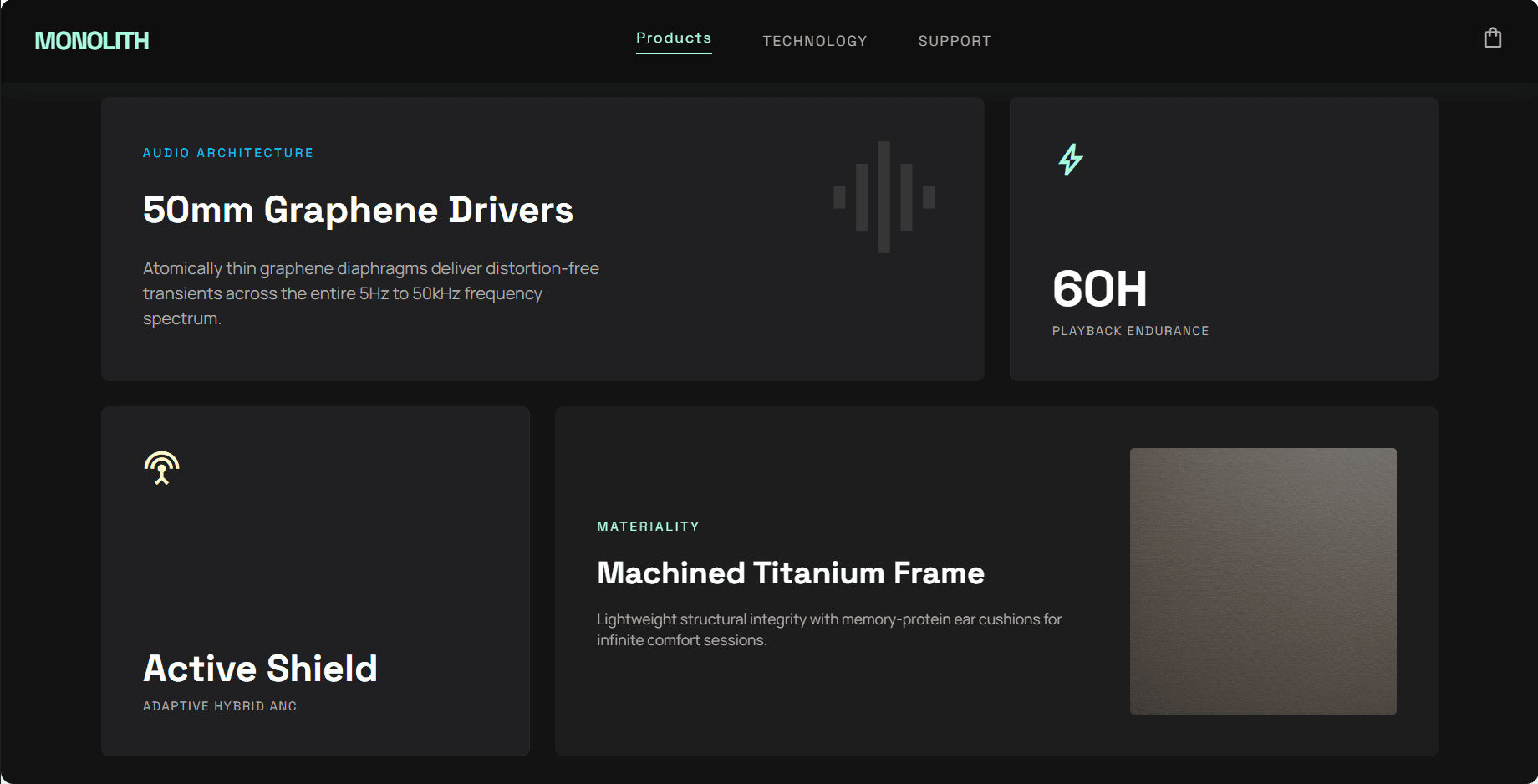Click the lightning bolt battery icon
Image resolution: width=1538 pixels, height=784 pixels.
click(x=1070, y=158)
